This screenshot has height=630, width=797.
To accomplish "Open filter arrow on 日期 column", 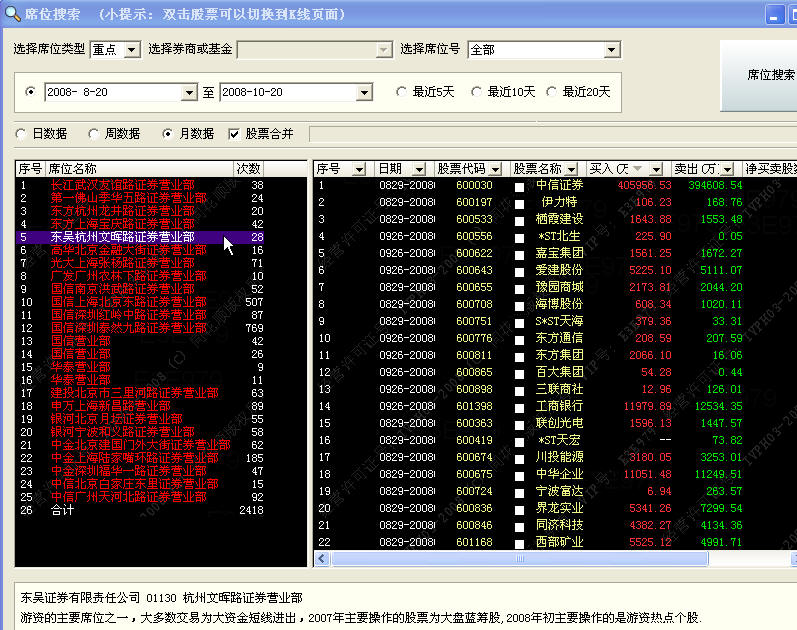I will pos(418,169).
